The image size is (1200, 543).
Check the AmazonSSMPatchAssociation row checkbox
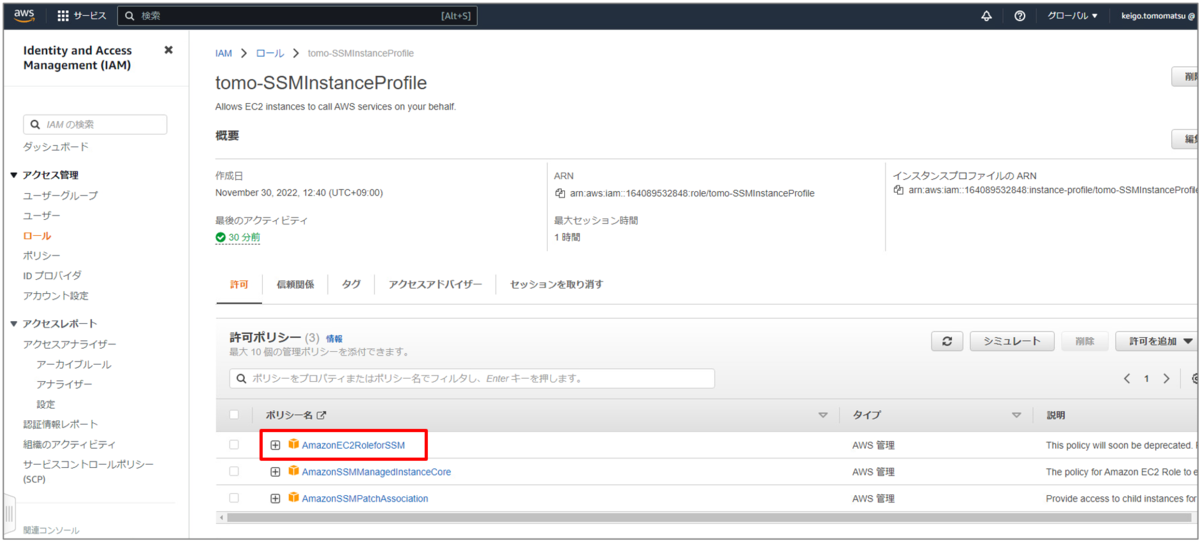(x=234, y=498)
